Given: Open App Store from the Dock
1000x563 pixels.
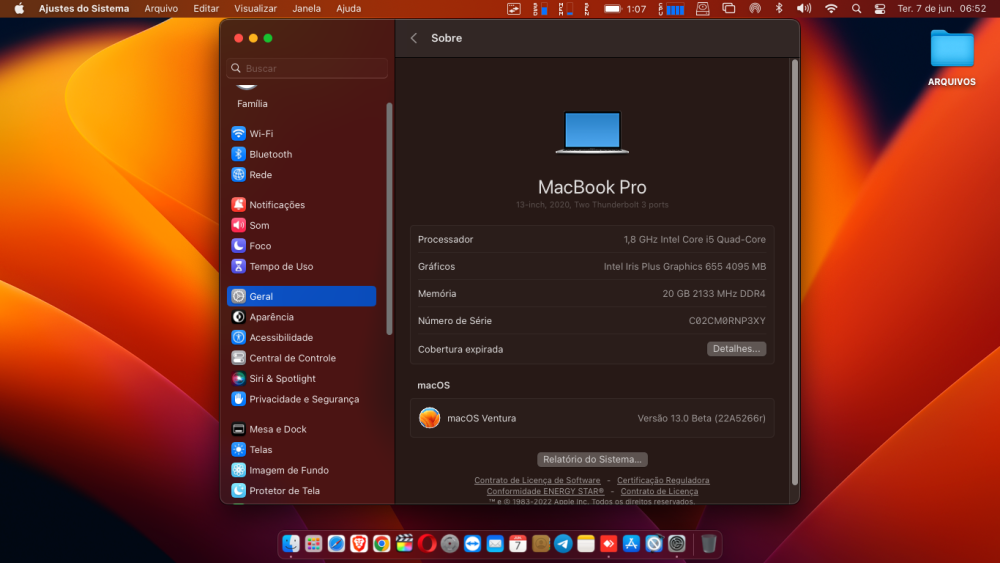Looking at the screenshot, I should click(x=631, y=543).
